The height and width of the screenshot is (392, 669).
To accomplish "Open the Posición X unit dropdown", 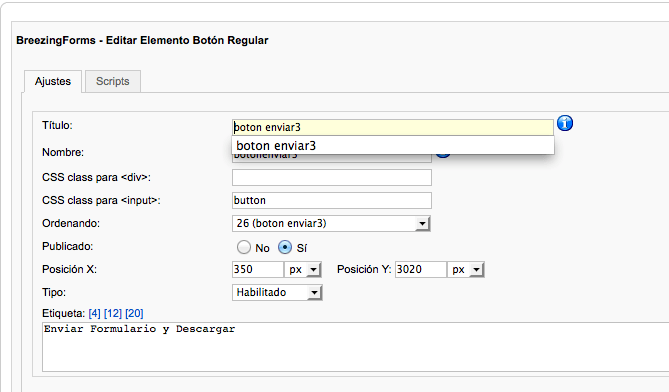I will tap(303, 270).
